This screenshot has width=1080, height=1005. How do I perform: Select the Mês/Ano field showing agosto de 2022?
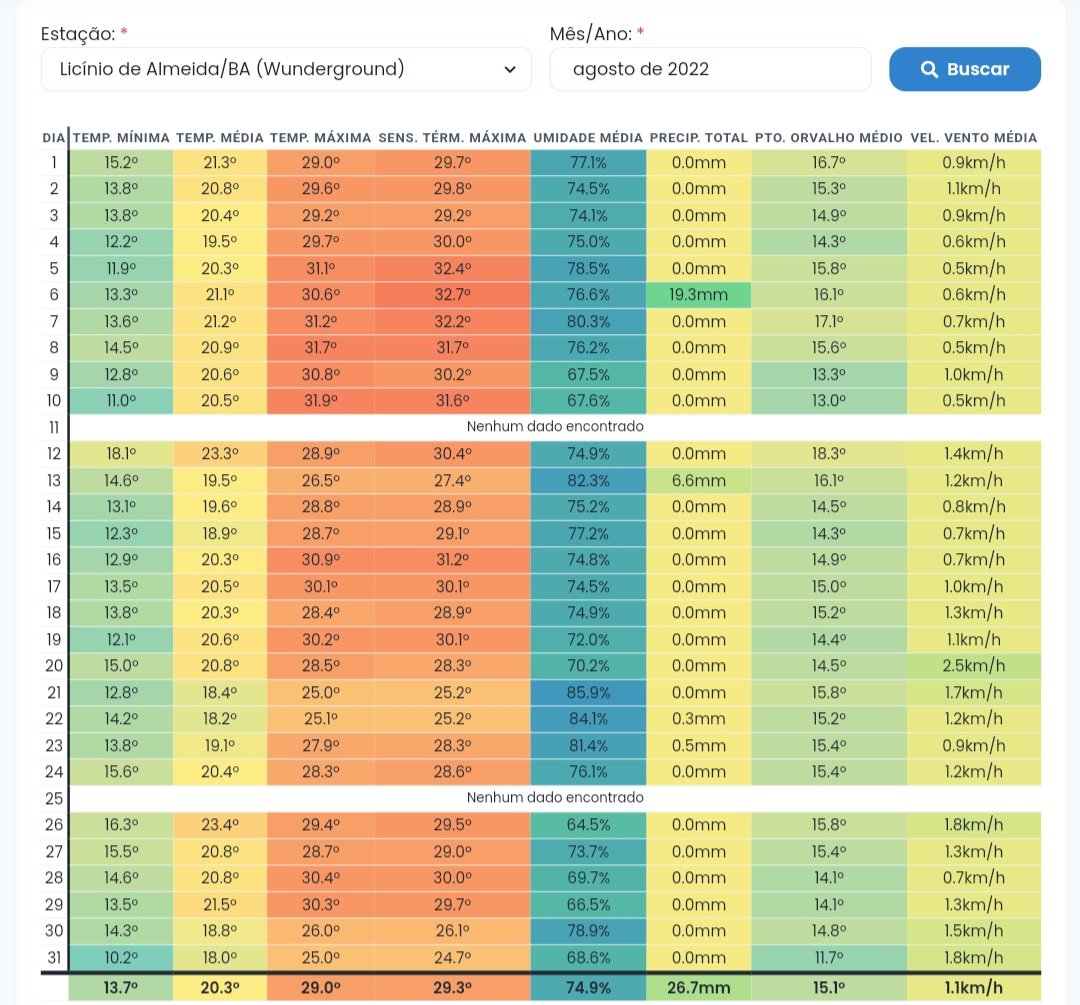(710, 69)
